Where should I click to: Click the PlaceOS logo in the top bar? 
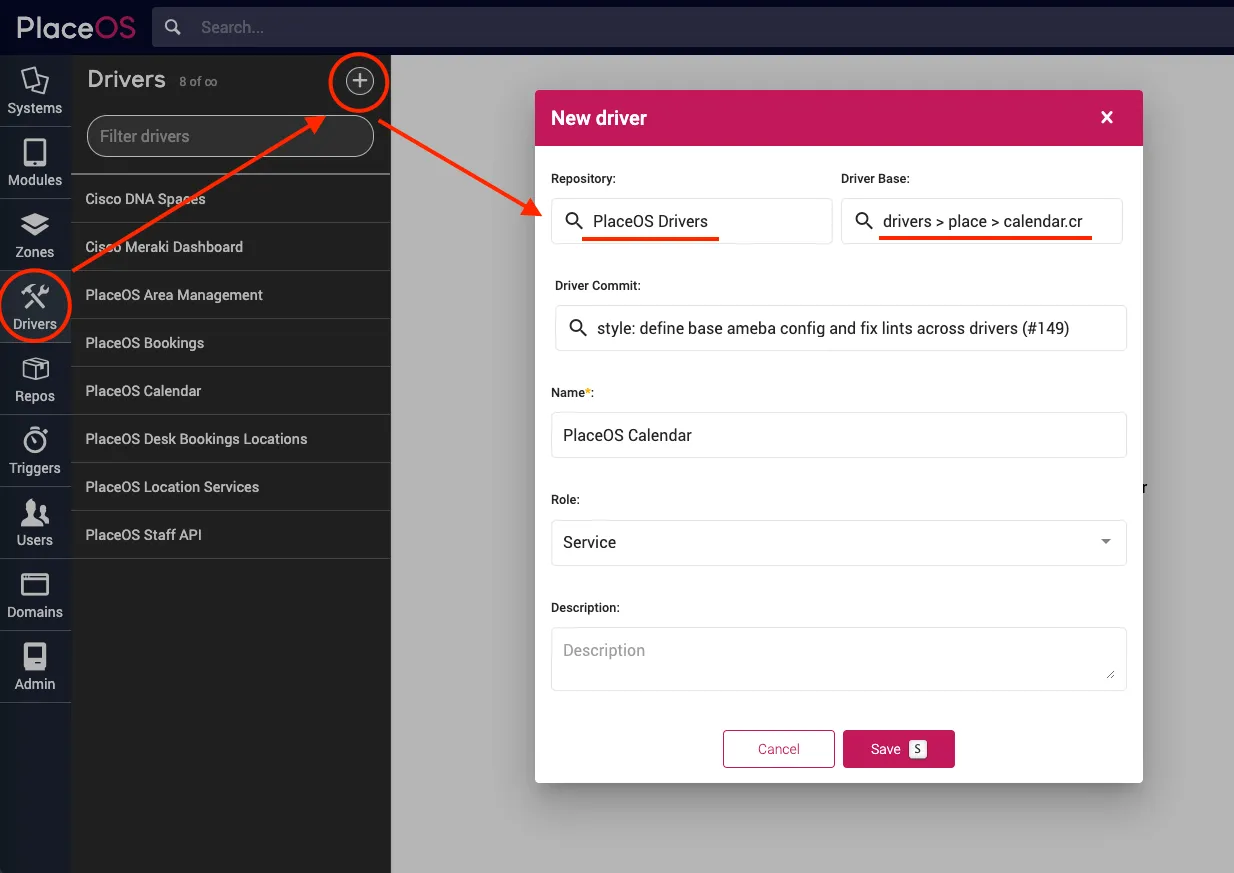tap(74, 27)
